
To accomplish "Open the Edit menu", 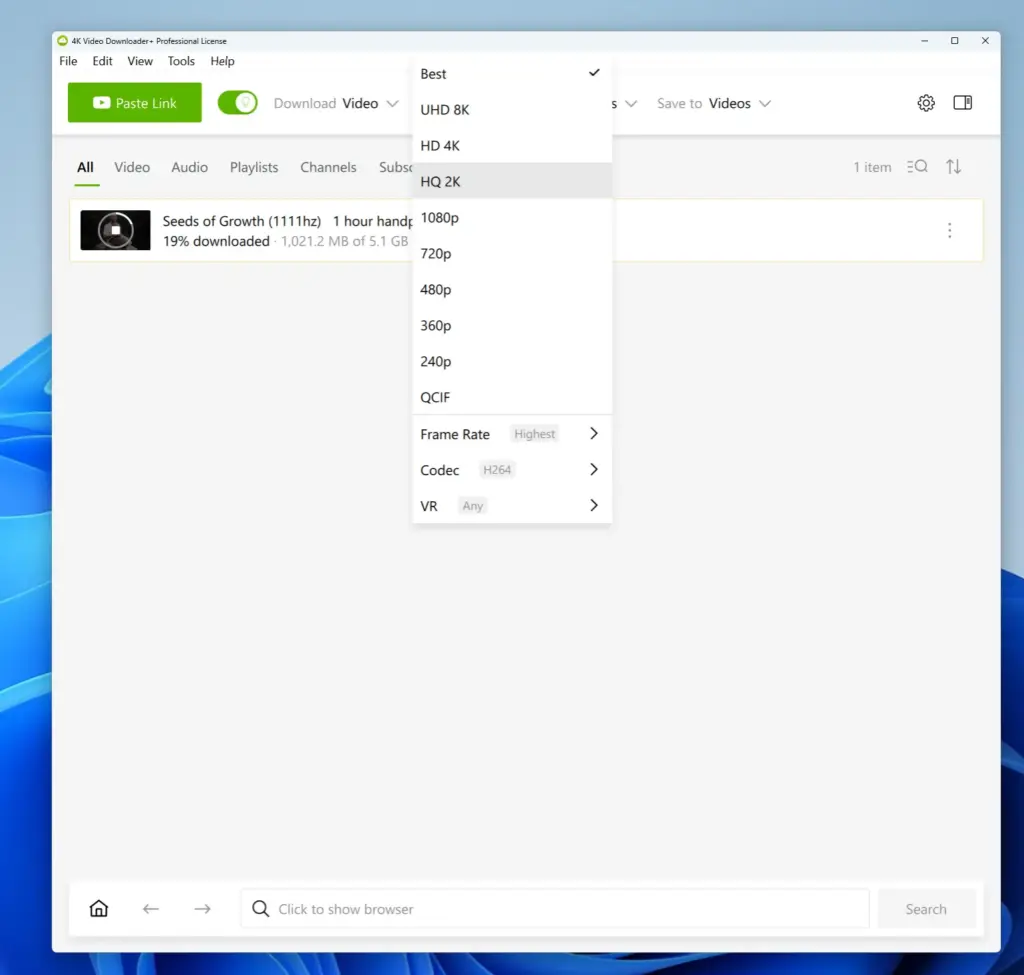I will 102,61.
